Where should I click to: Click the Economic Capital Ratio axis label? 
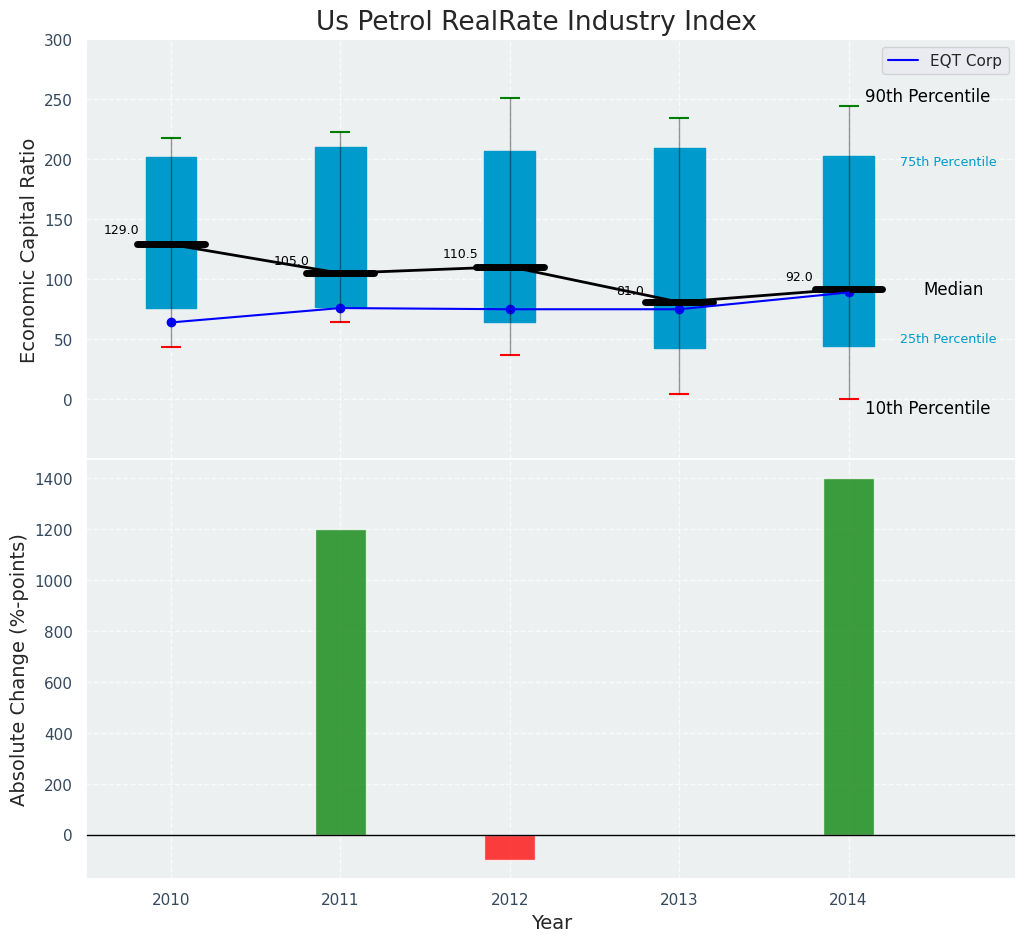pos(29,250)
